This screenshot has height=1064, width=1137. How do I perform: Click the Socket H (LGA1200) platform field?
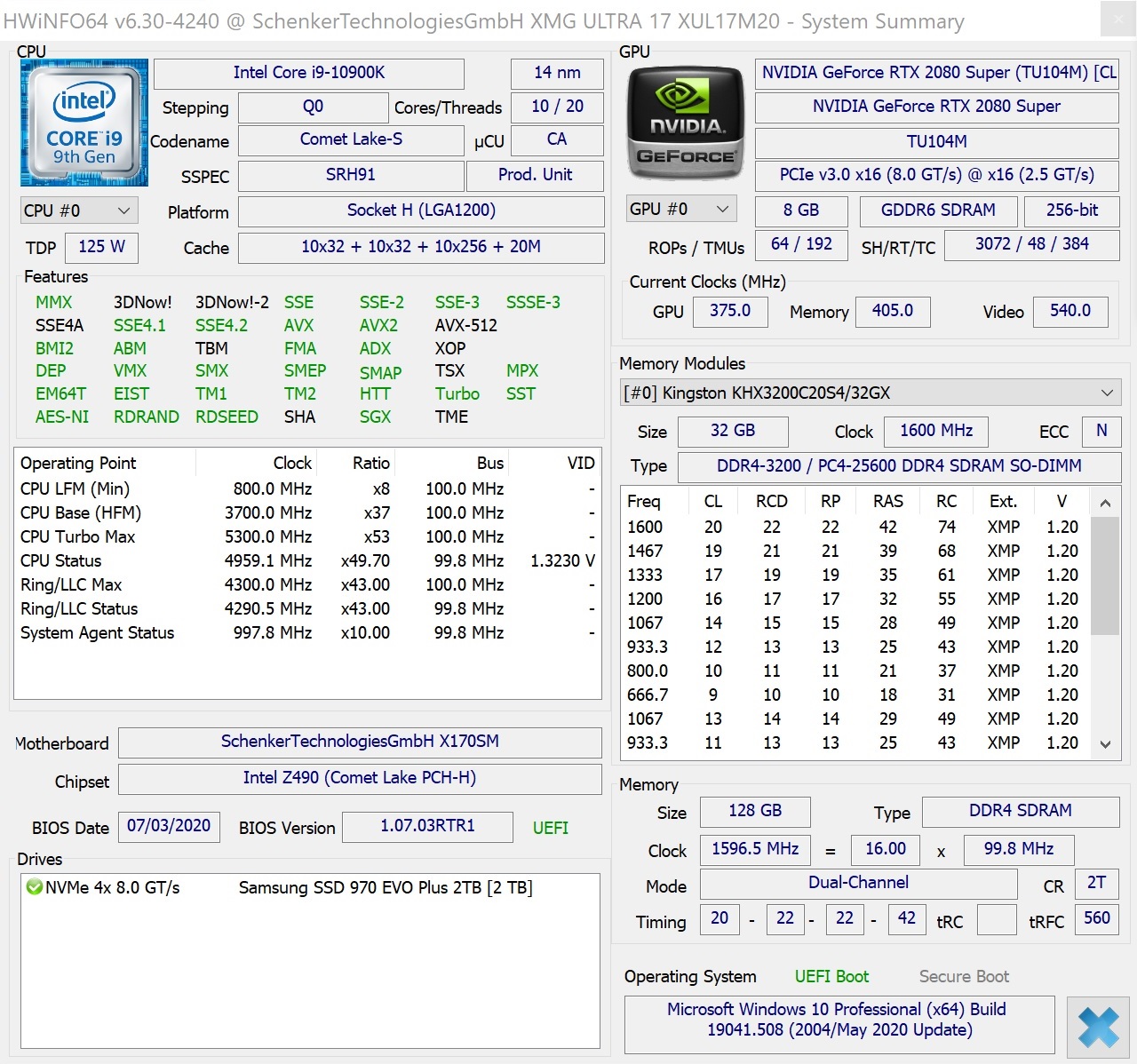click(421, 210)
